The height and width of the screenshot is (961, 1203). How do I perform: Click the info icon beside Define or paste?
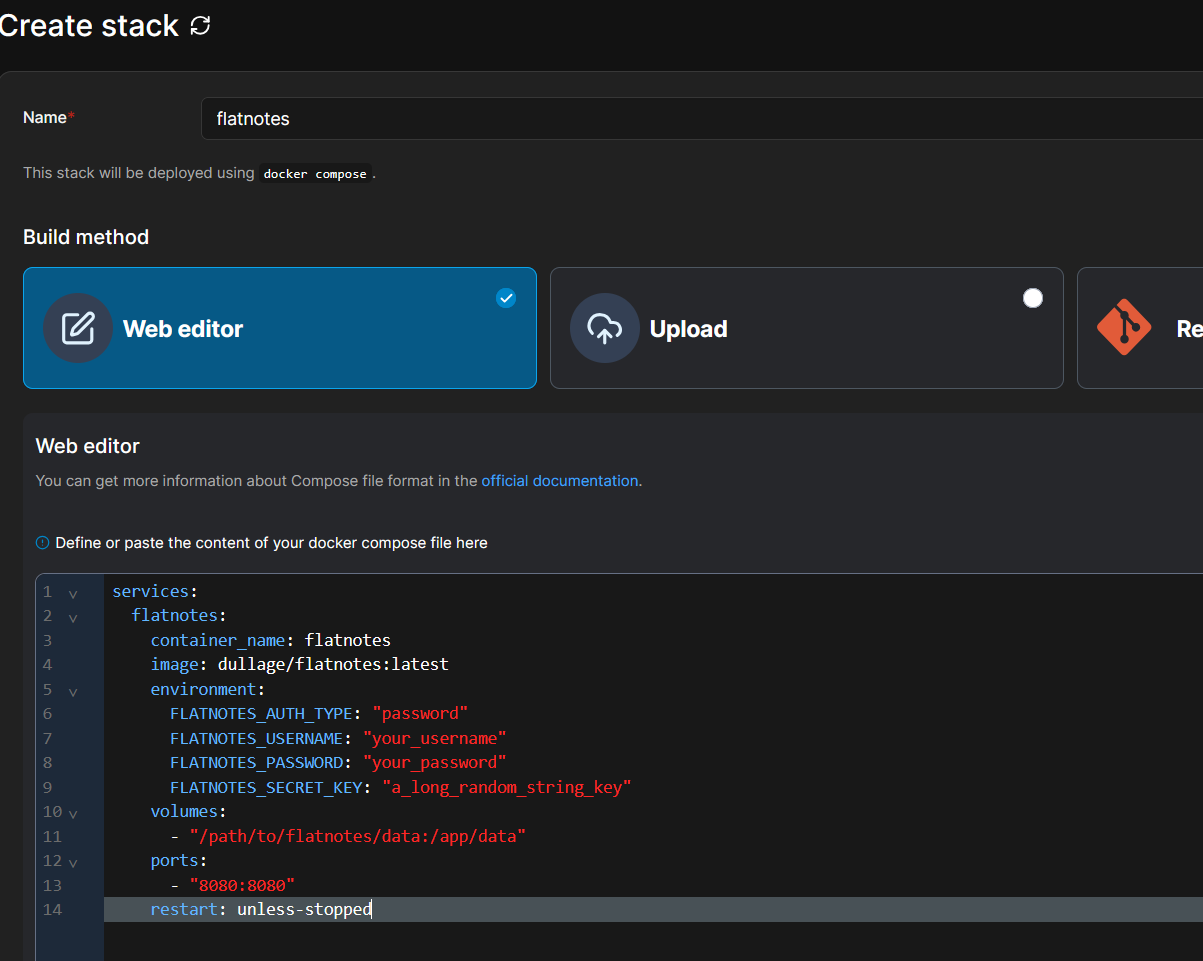(x=42, y=543)
